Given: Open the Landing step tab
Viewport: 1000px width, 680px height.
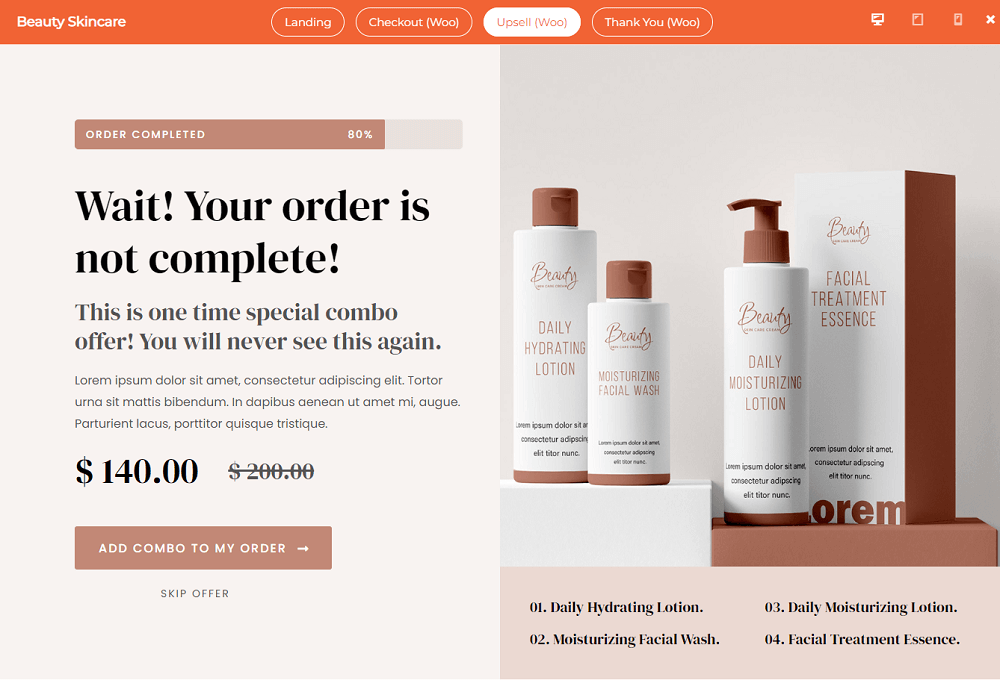Looking at the screenshot, I should point(307,22).
